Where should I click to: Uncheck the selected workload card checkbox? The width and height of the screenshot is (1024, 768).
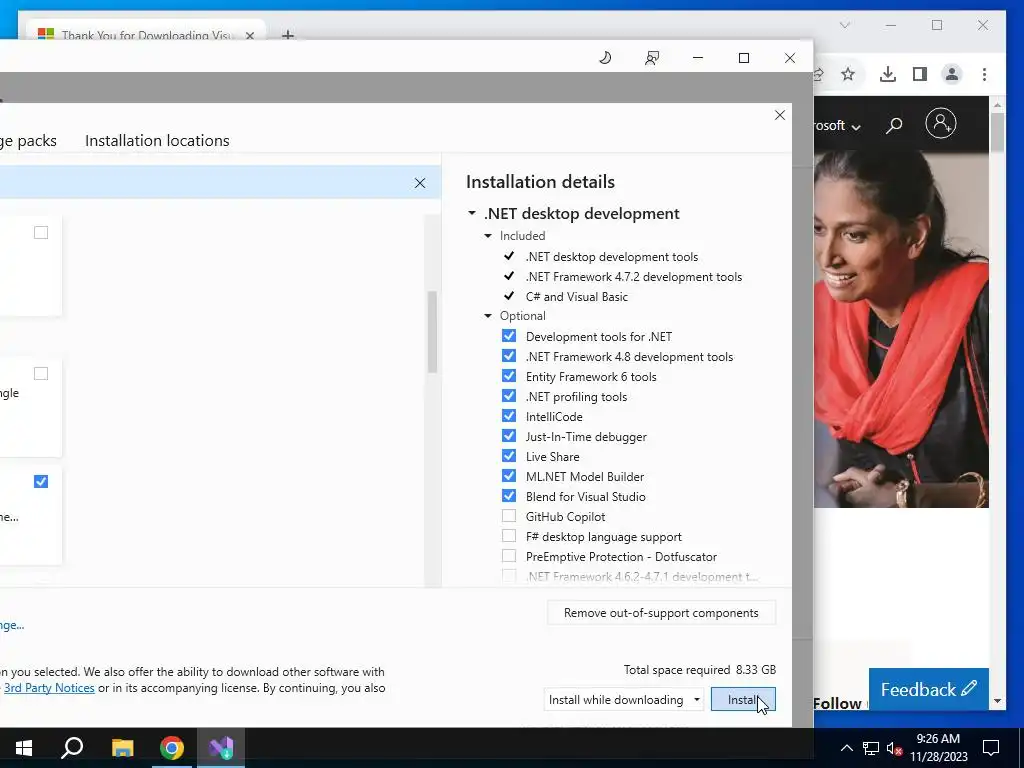(x=41, y=482)
